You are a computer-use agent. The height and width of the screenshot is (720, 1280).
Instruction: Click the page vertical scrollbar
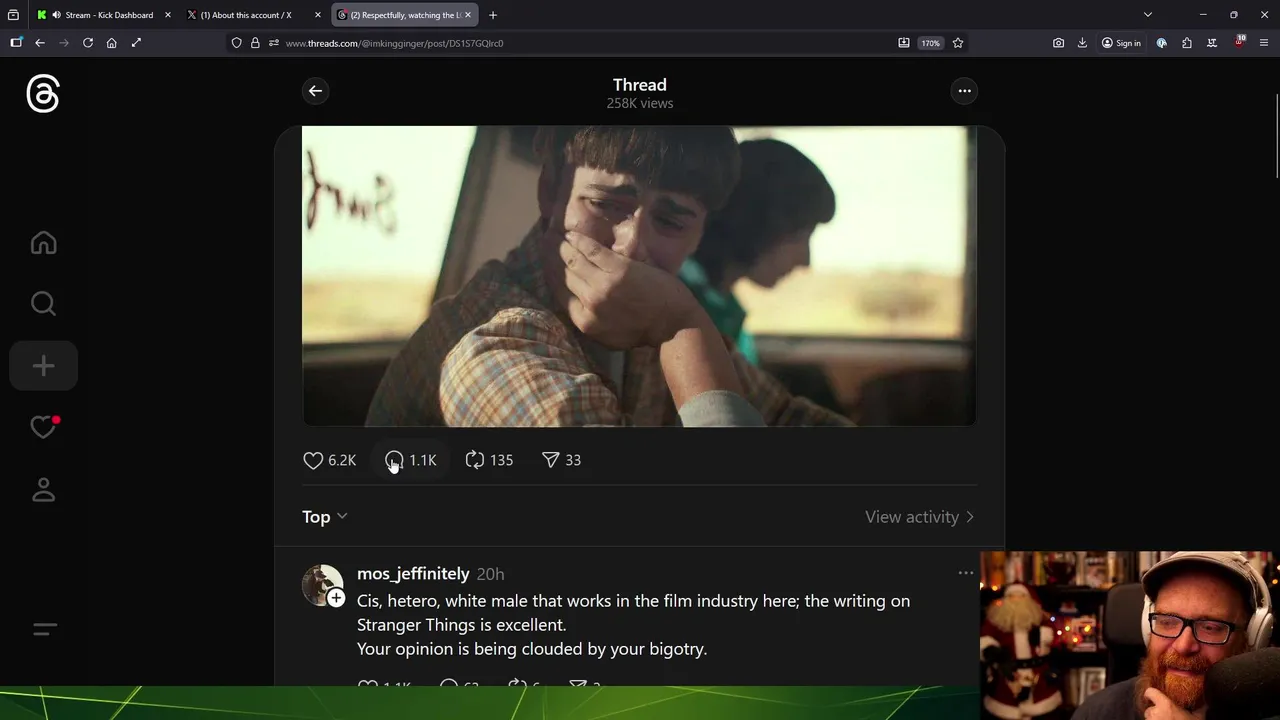(x=1276, y=136)
